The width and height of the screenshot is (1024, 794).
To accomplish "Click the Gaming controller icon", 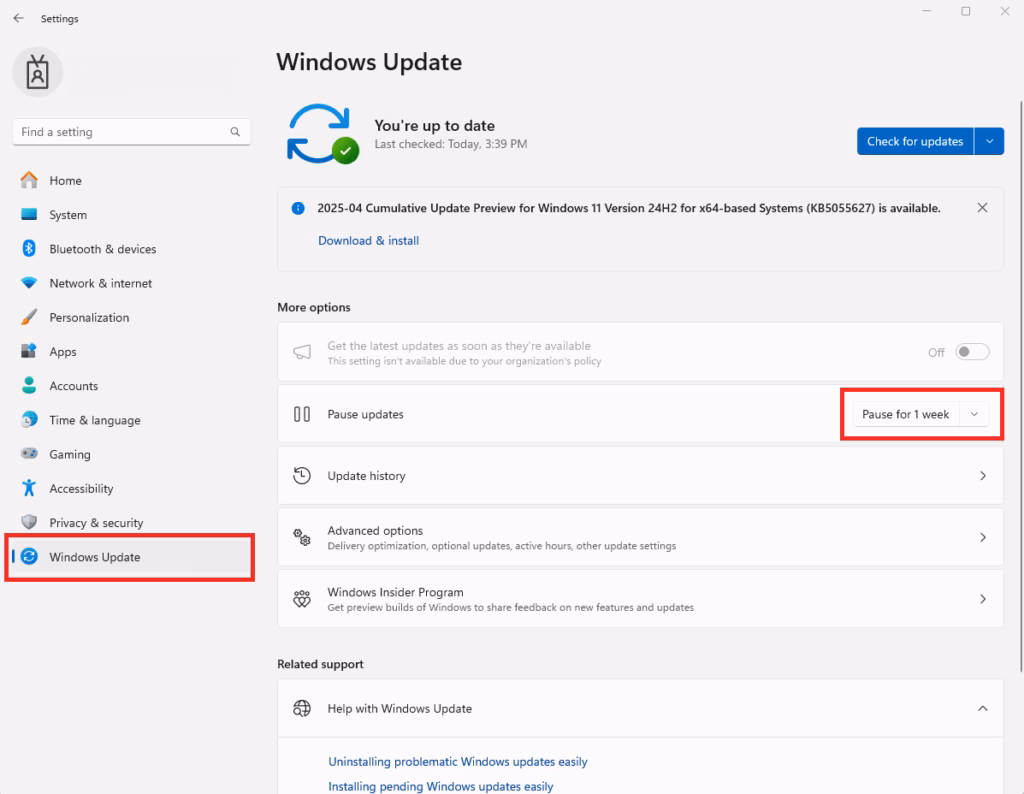I will 29,453.
